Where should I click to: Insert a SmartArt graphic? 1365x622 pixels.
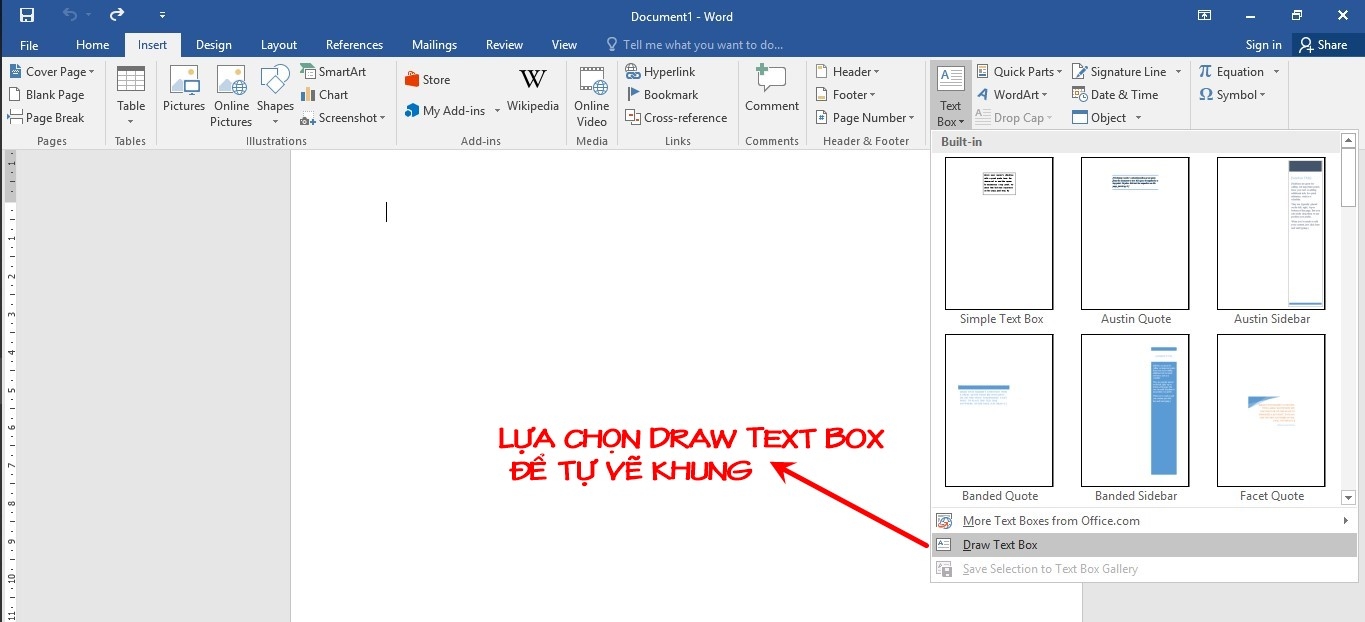(x=334, y=72)
